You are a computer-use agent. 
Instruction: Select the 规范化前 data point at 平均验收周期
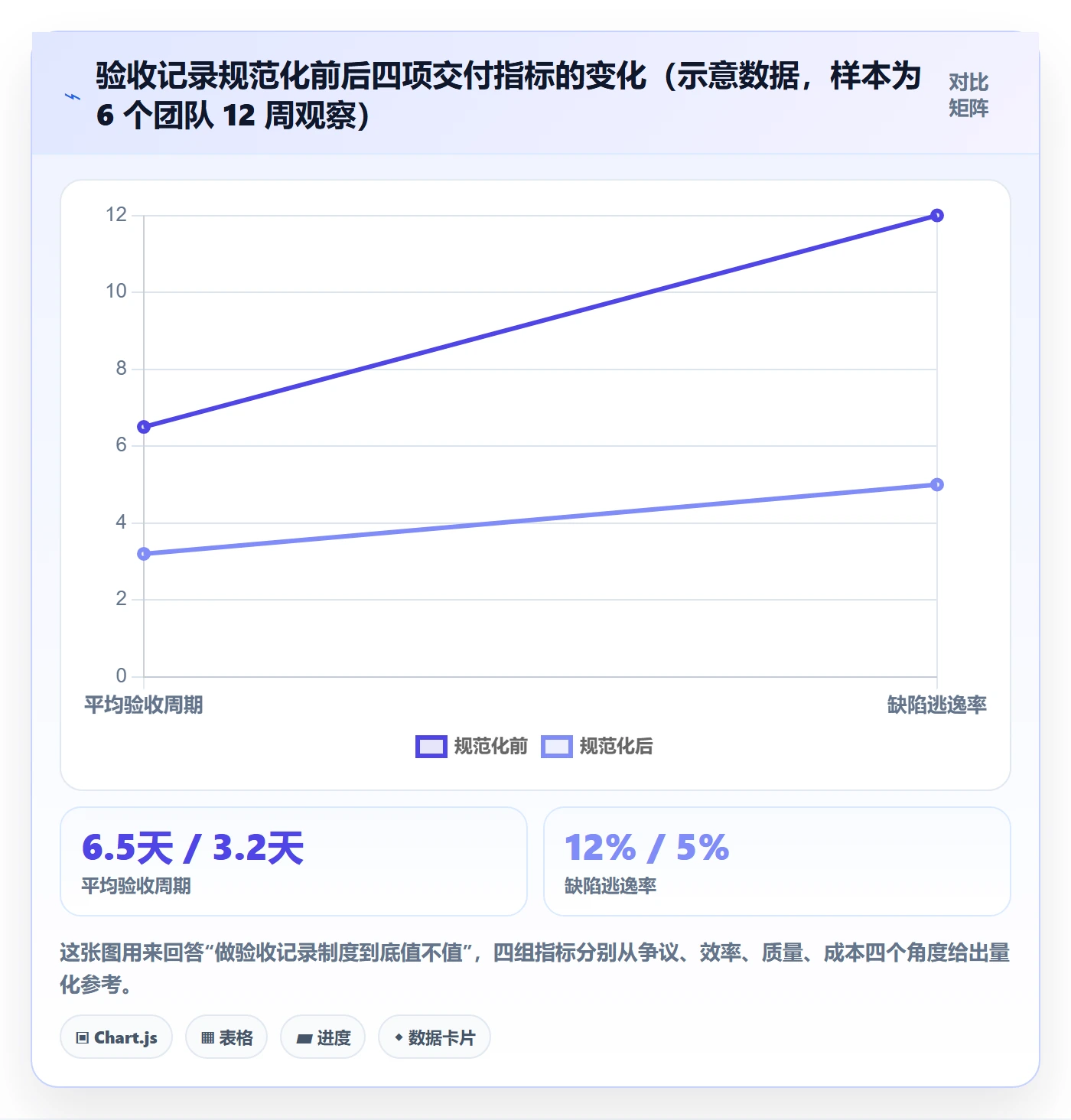(x=144, y=427)
